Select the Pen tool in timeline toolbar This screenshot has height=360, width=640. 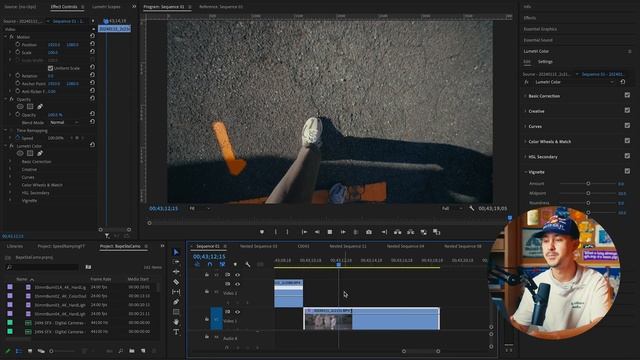point(176,302)
